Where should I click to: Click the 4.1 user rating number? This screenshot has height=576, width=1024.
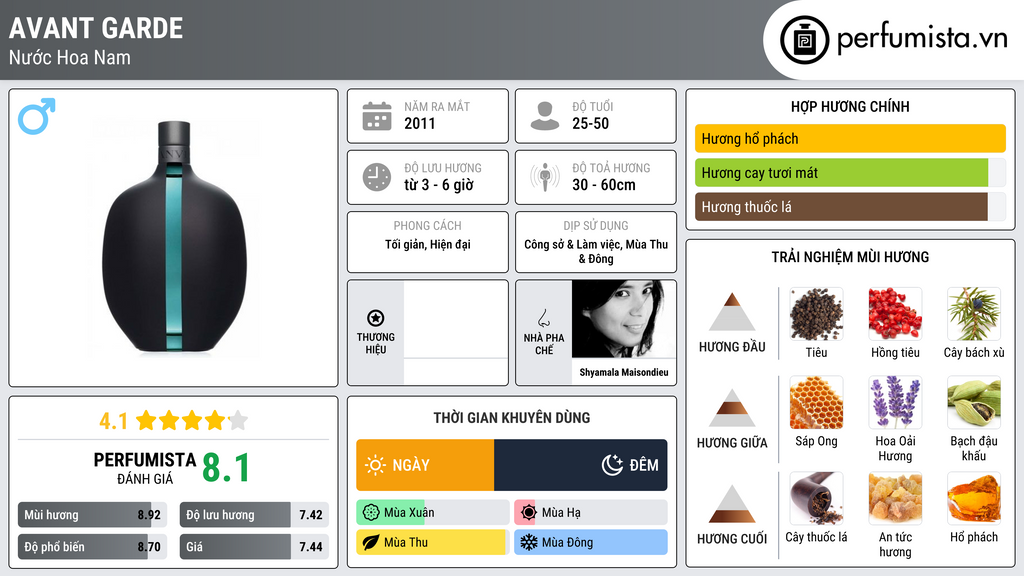click(113, 421)
